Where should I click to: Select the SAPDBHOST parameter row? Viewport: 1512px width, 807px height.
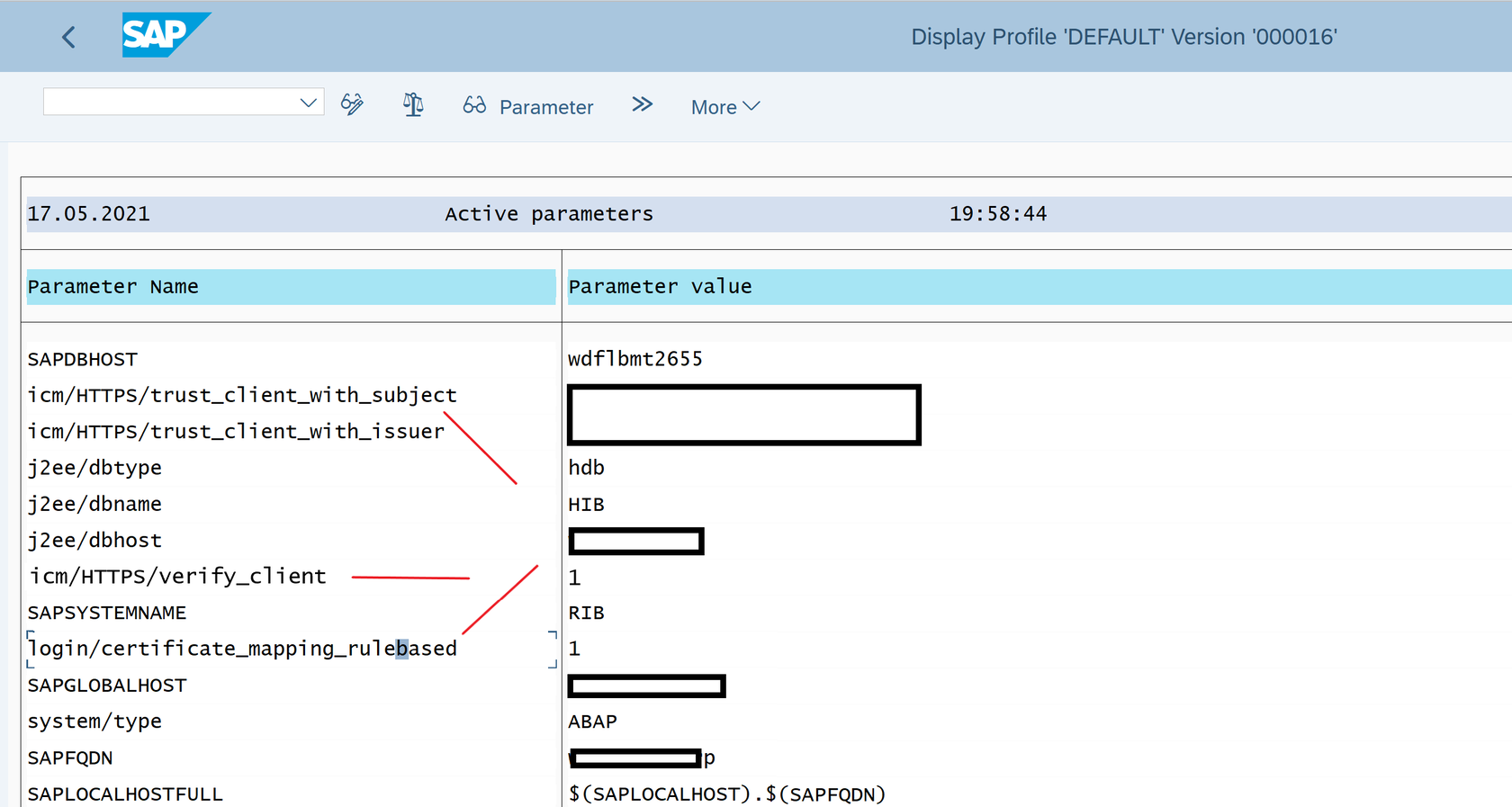pyautogui.click(x=83, y=359)
